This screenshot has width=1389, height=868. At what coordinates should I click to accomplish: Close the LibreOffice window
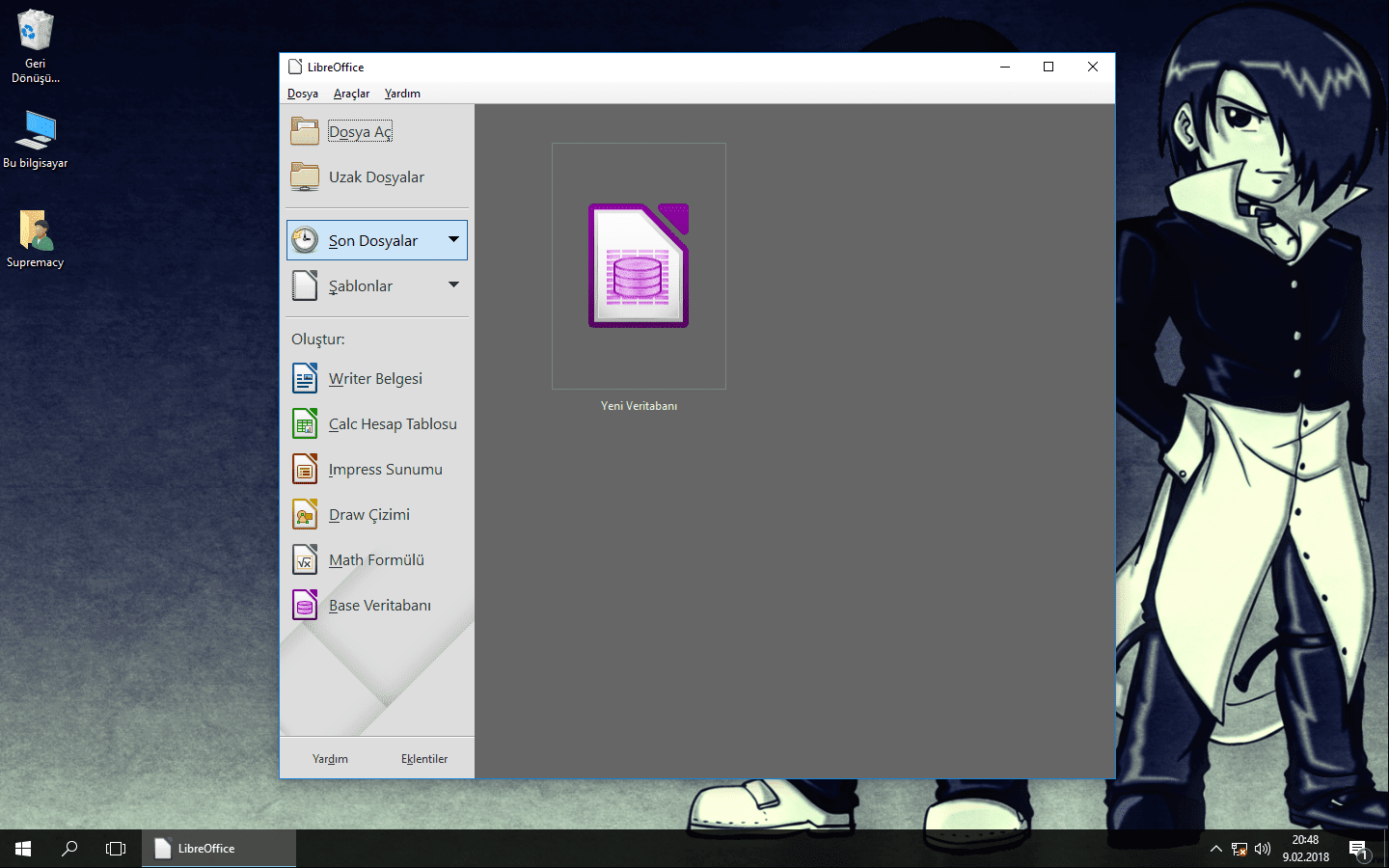pos(1093,67)
